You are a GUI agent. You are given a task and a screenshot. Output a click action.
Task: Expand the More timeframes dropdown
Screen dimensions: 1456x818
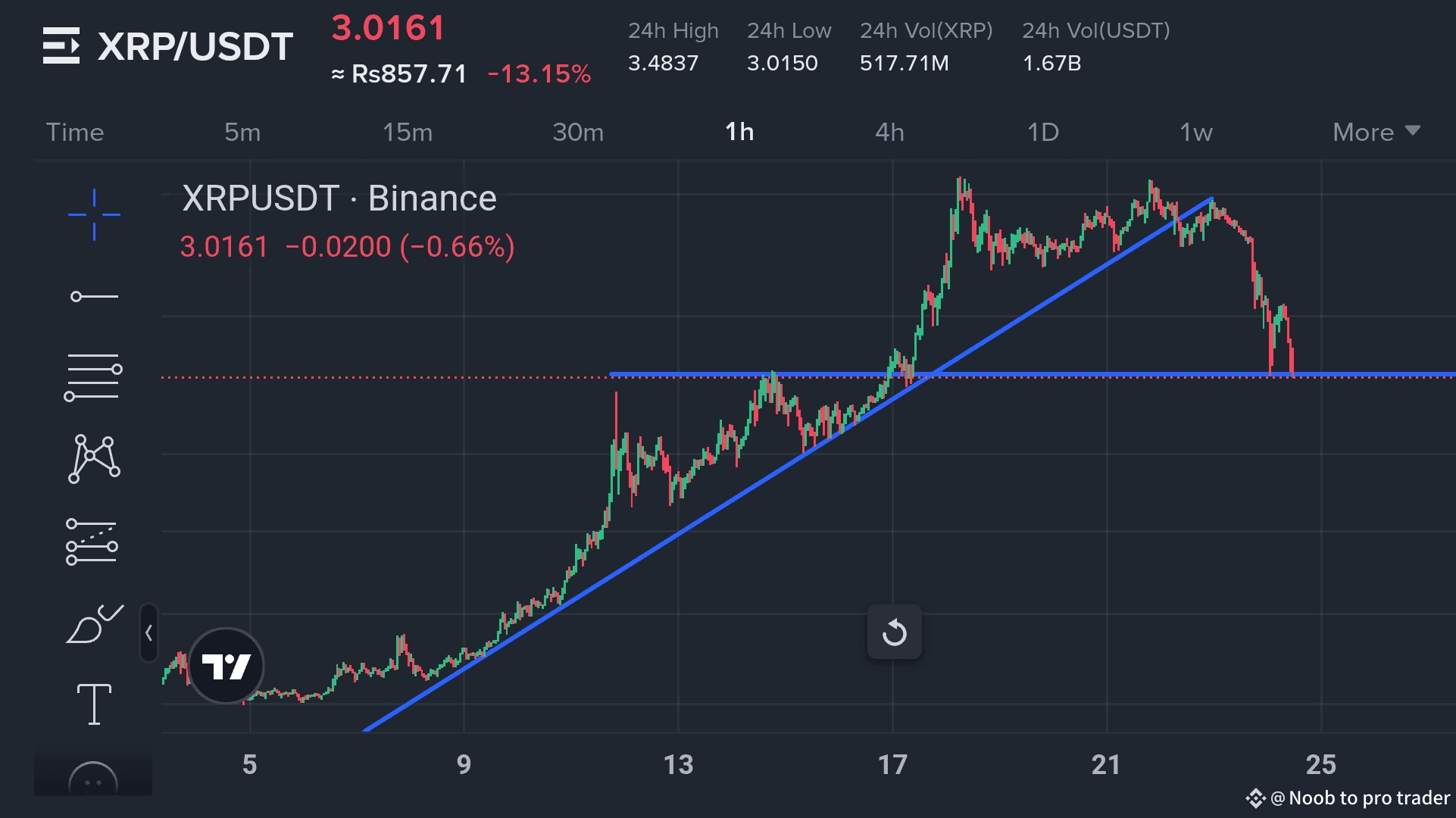click(x=1376, y=132)
